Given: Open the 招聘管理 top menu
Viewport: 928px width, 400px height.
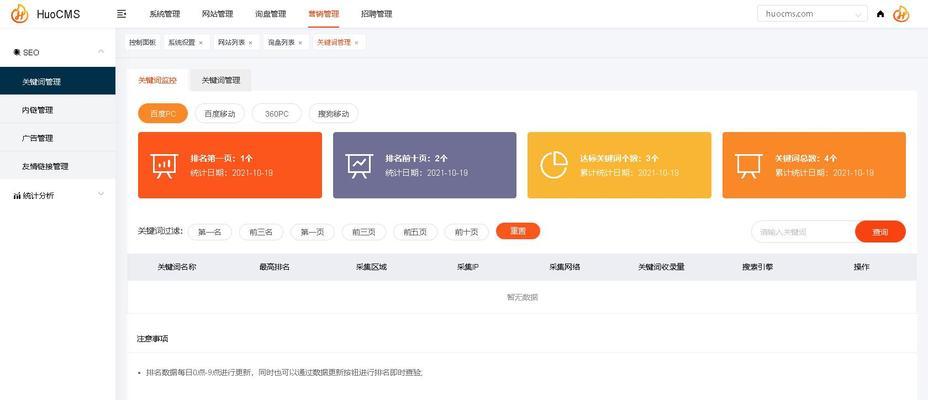Looking at the screenshot, I should [x=376, y=14].
